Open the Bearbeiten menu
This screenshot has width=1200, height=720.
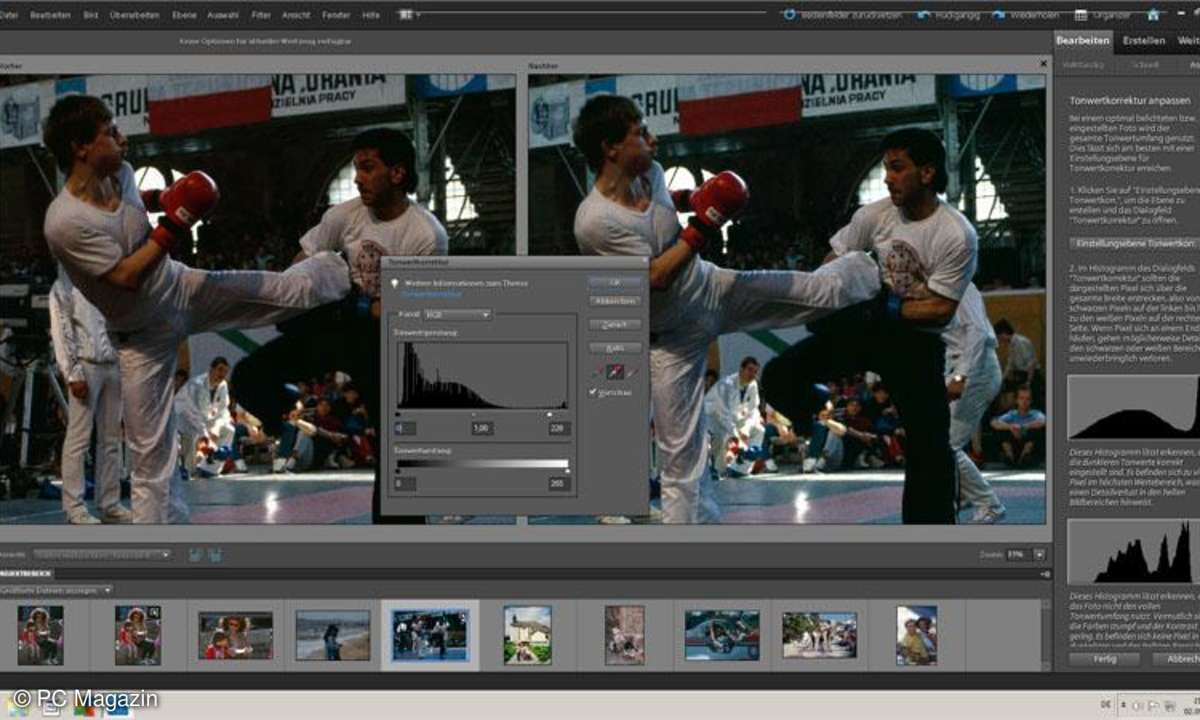pos(50,16)
